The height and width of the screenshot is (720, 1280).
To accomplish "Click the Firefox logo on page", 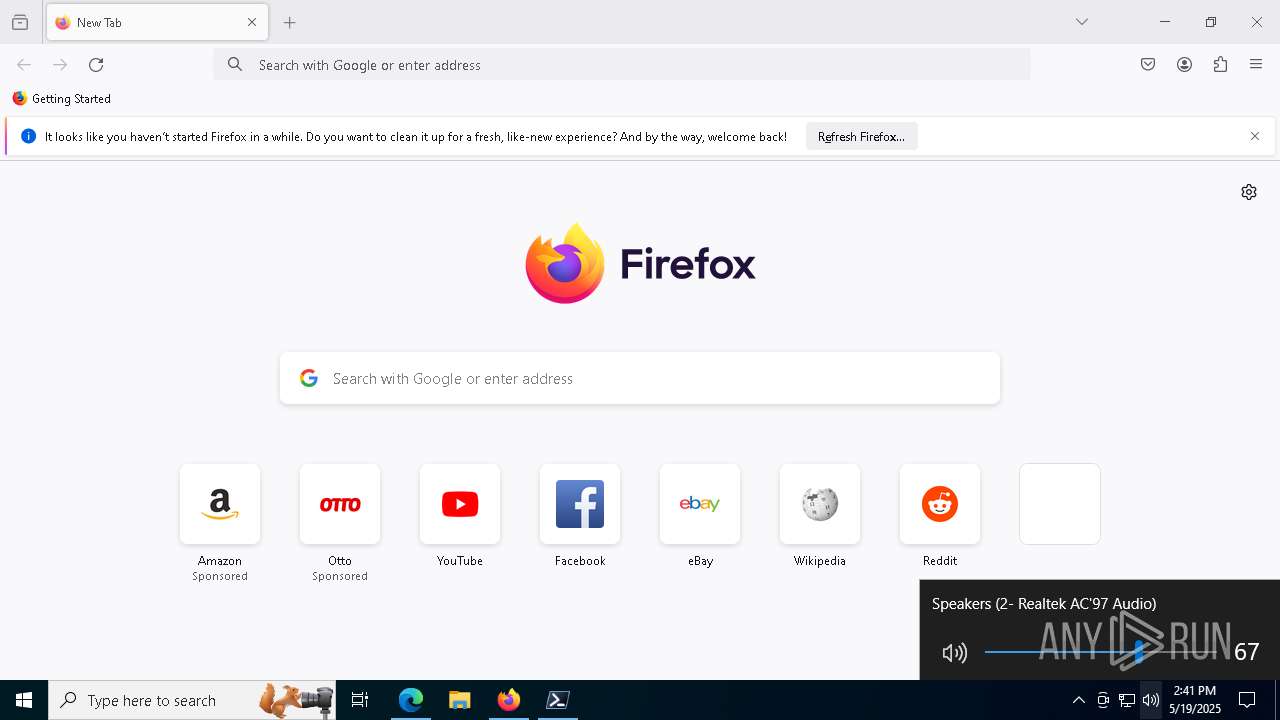I will (x=640, y=264).
